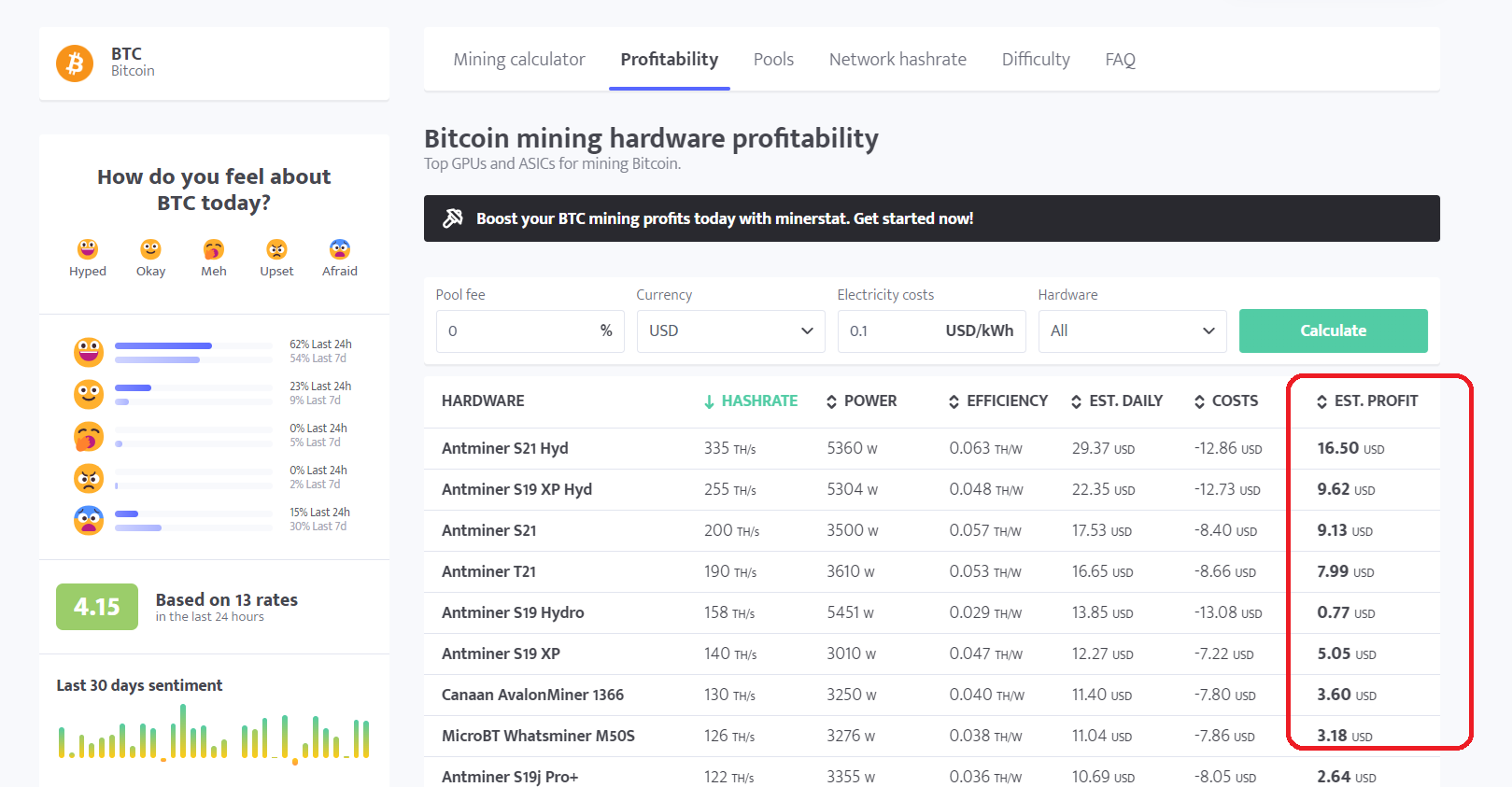The height and width of the screenshot is (787, 1512).
Task: Open the Network hashrate tab
Action: click(897, 60)
